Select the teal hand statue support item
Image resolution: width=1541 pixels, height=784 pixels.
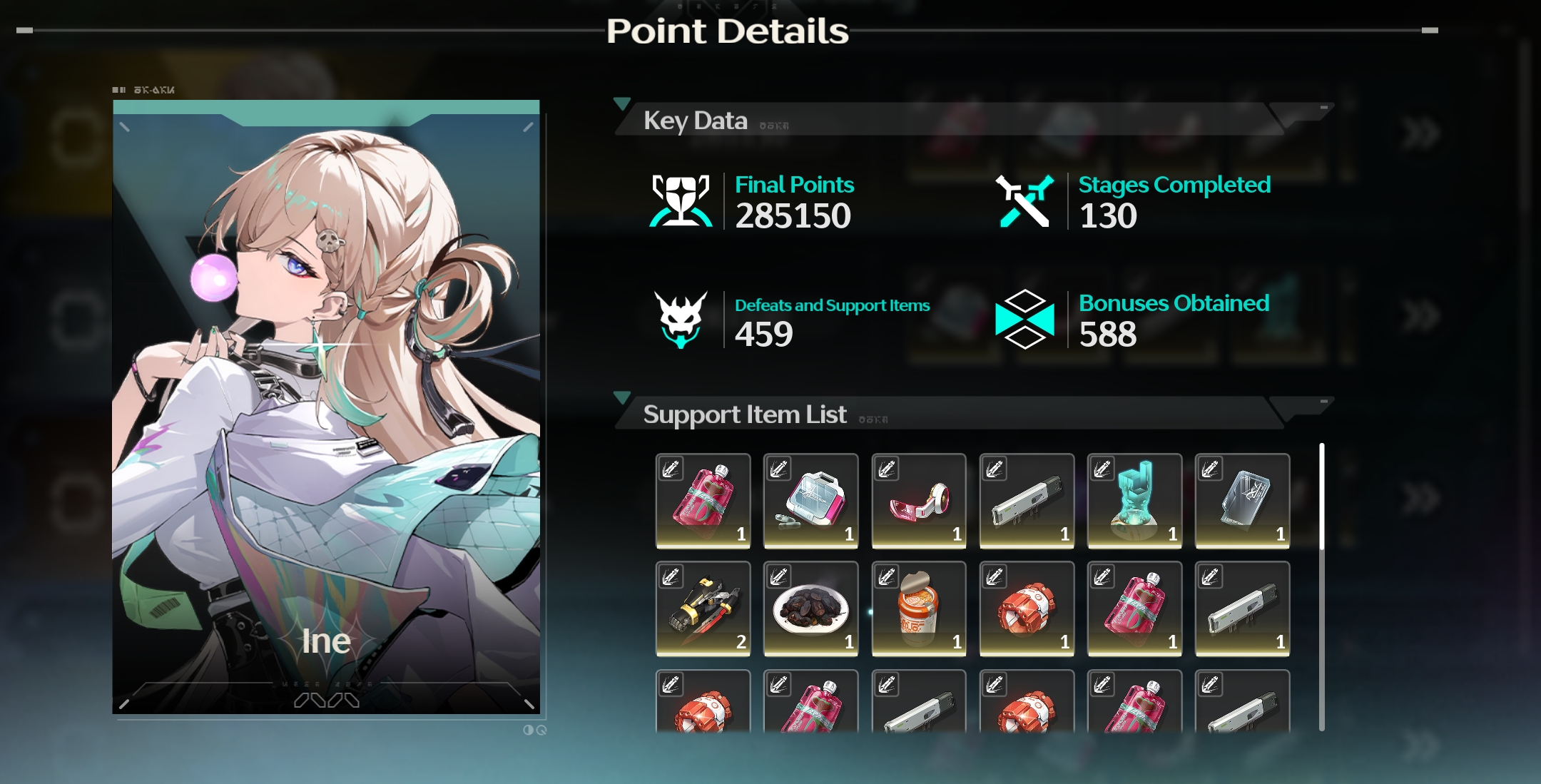pos(1134,501)
